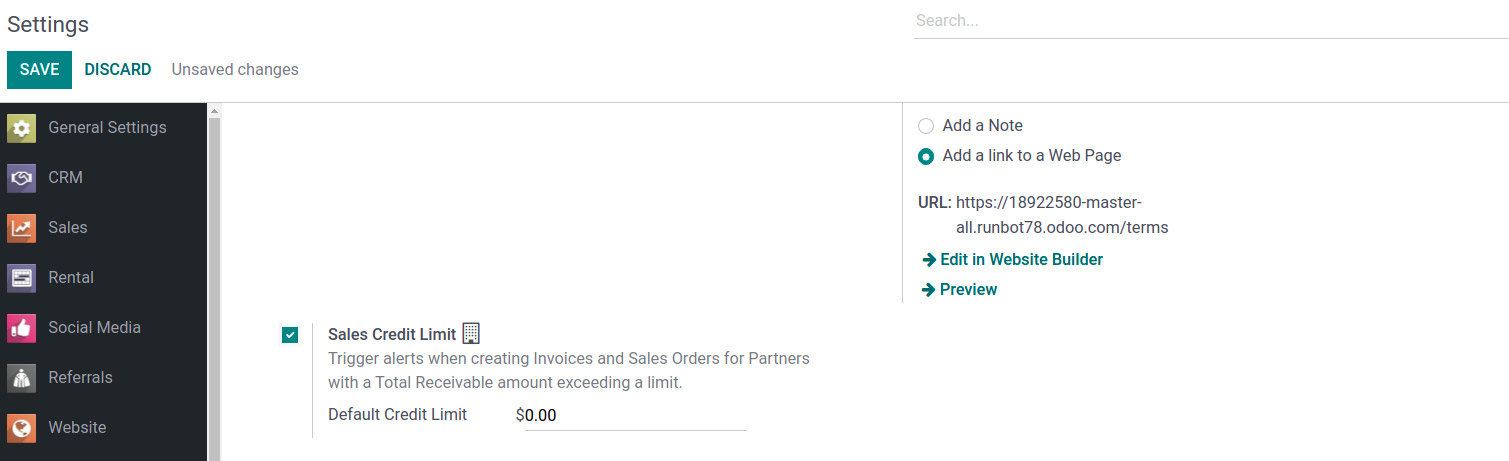Click building icon beside Sales Credit Limit
Screen dimensions: 1509x461
pos(471,334)
